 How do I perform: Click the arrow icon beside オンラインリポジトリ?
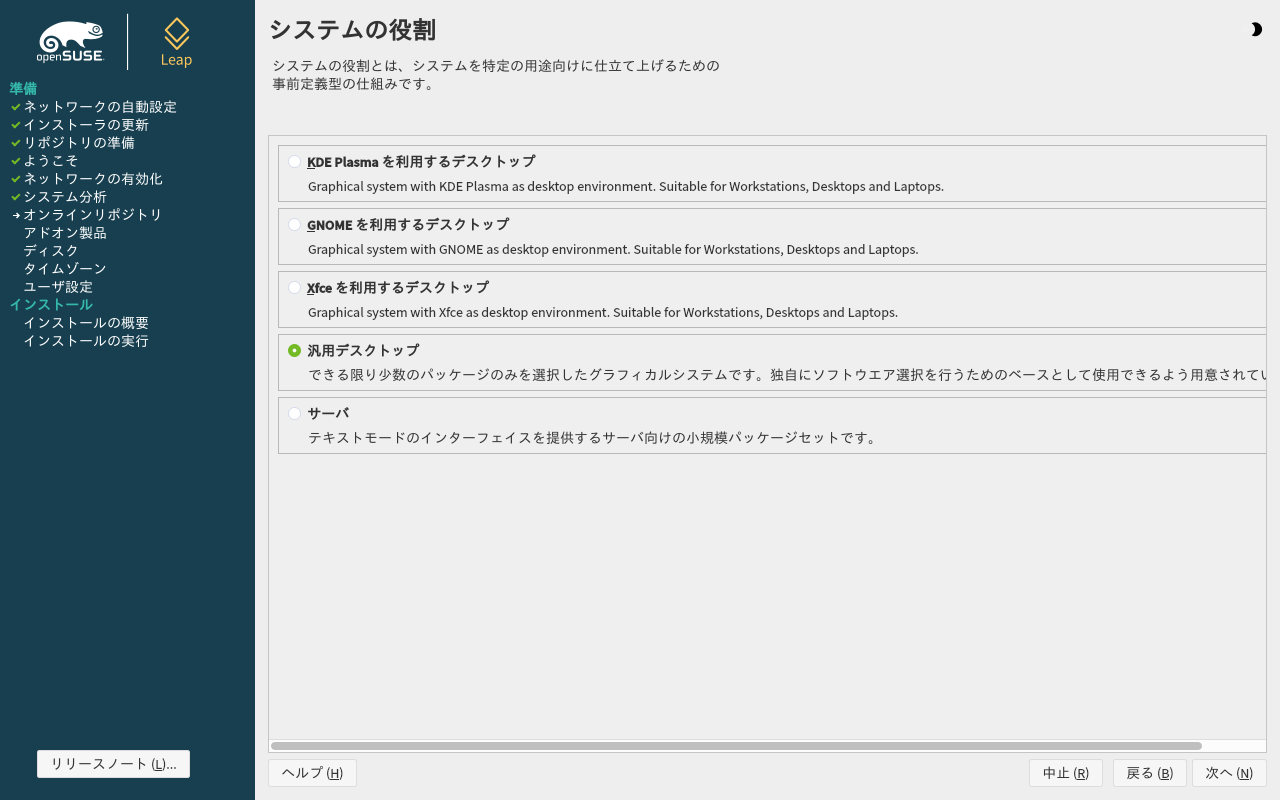pyautogui.click(x=16, y=215)
